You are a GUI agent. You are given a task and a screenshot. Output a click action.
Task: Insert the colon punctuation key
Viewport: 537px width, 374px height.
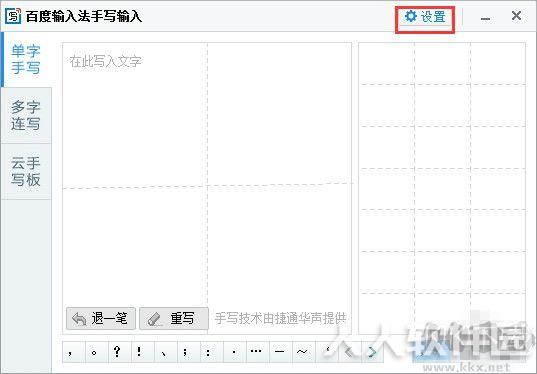click(x=211, y=352)
